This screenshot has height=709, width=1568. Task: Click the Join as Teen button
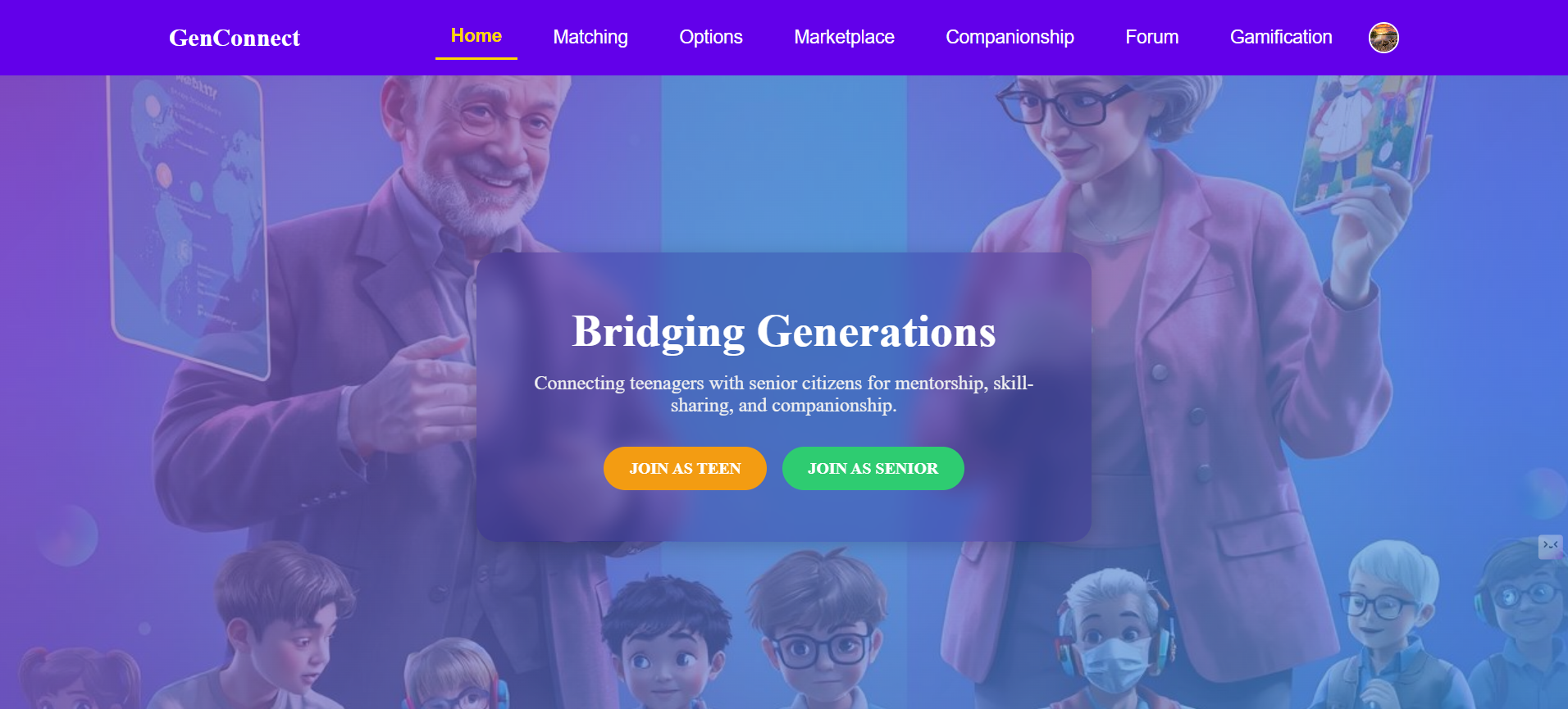click(685, 468)
